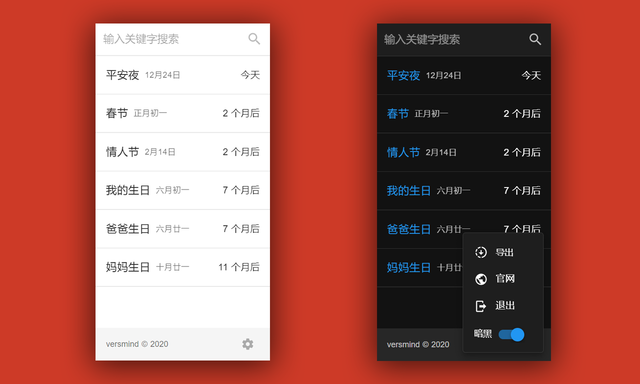Click 2月14日 date in the dark panel
This screenshot has width=640, height=384.
(x=441, y=152)
